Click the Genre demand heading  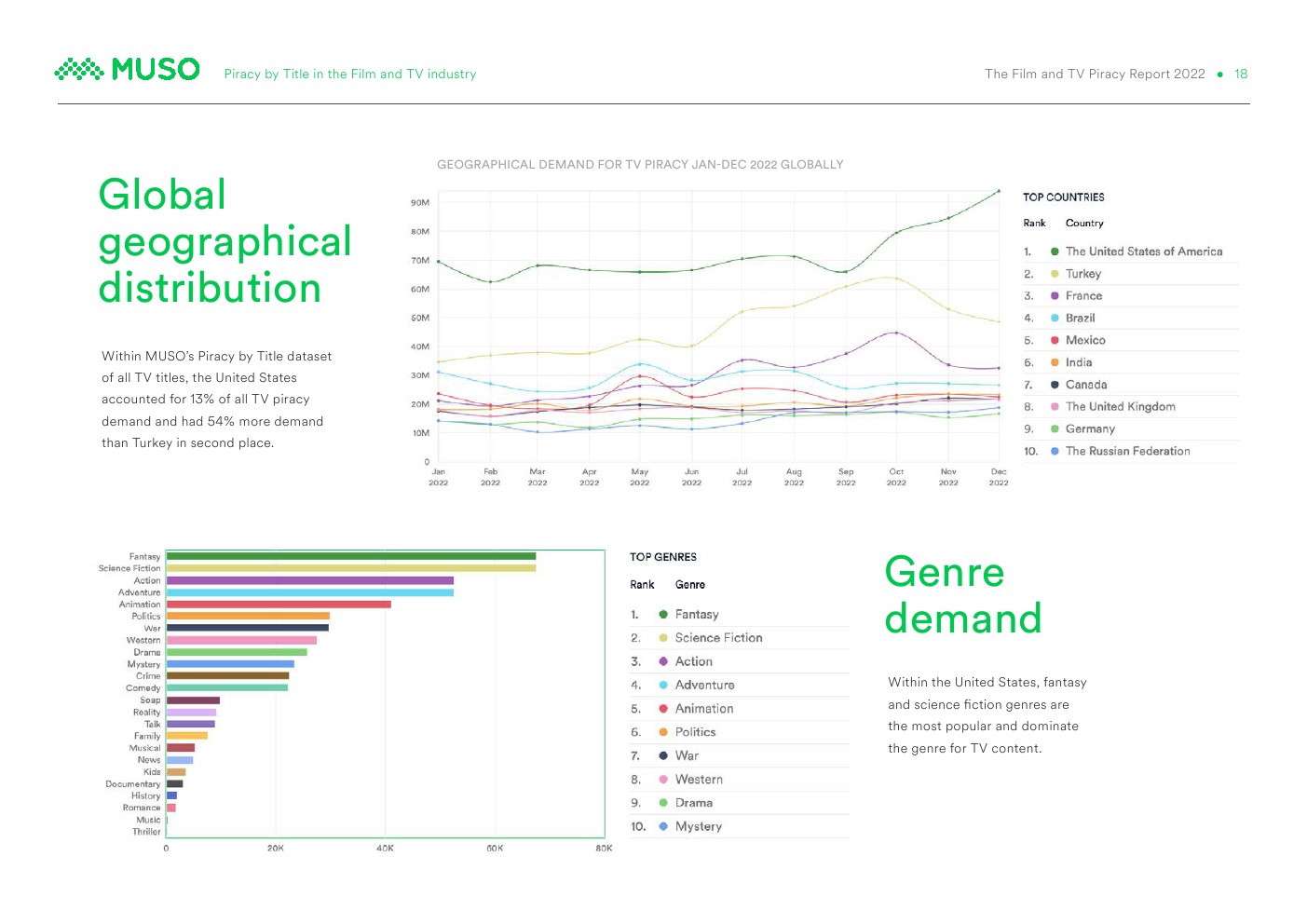(962, 595)
